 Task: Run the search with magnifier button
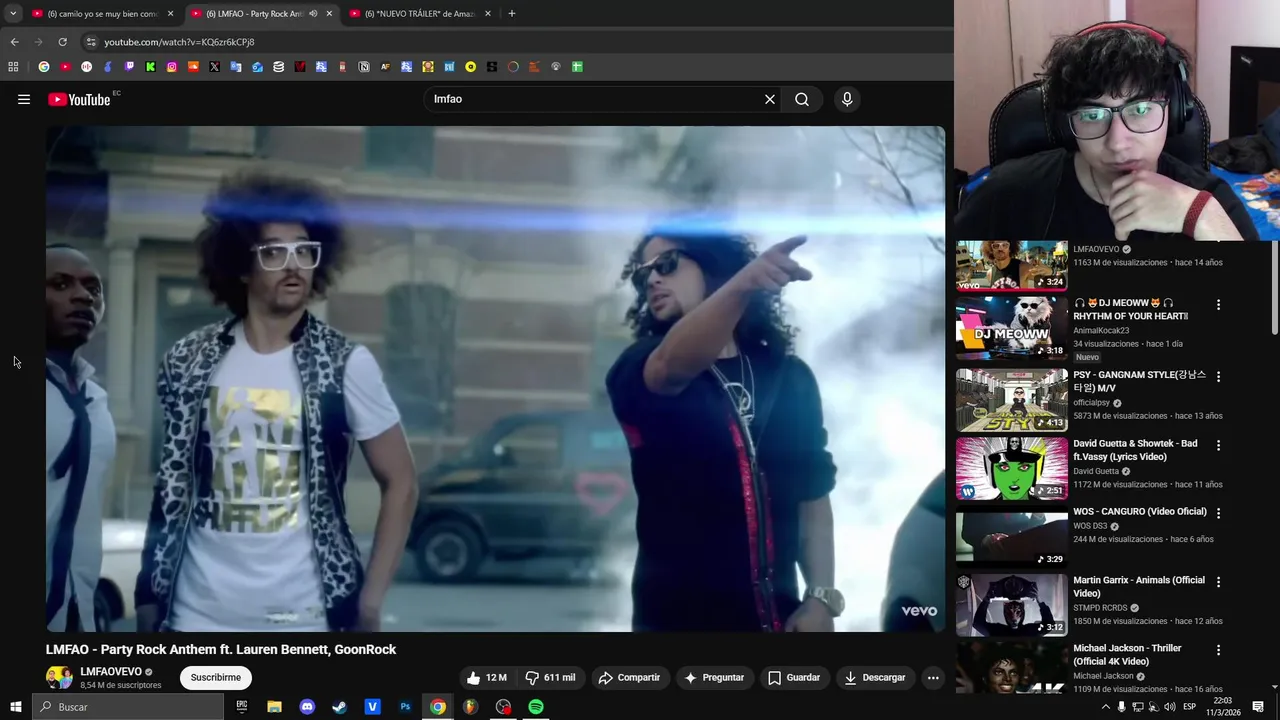(x=802, y=99)
